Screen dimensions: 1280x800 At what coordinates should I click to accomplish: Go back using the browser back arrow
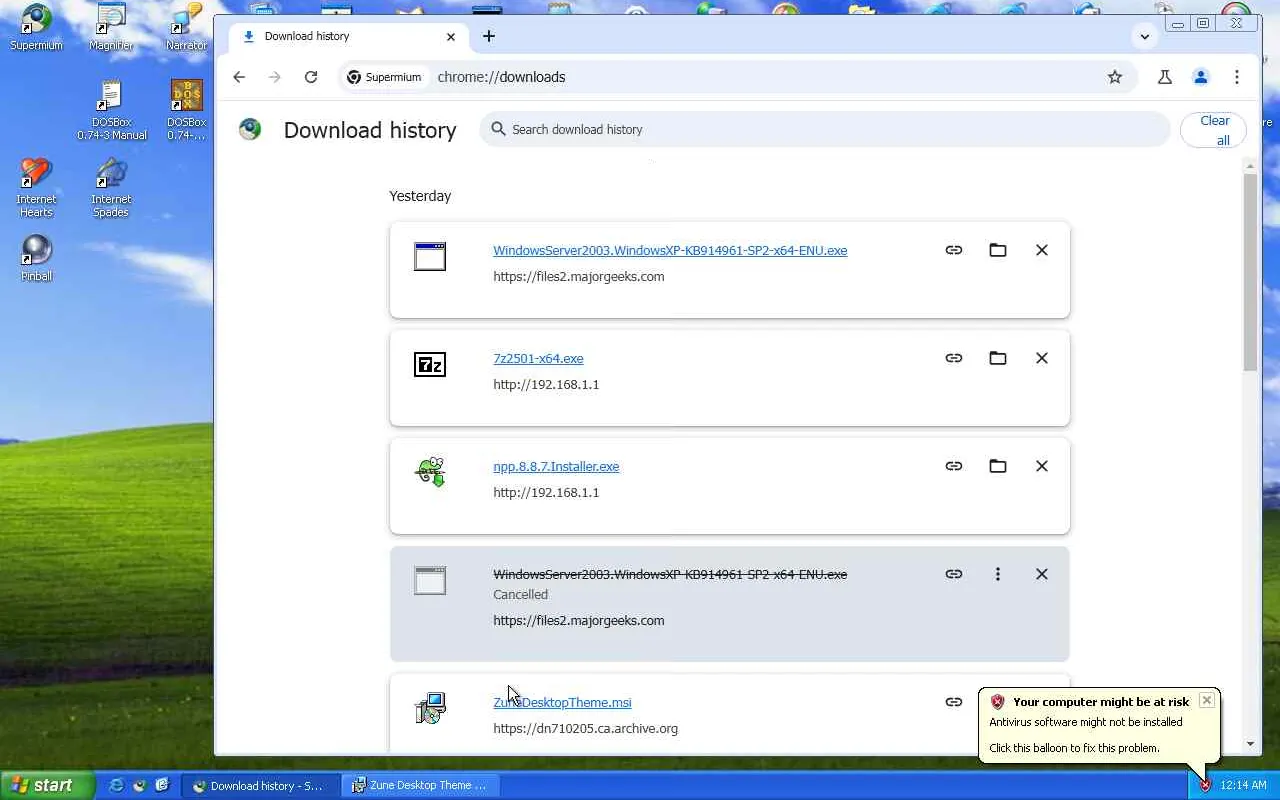coord(239,77)
